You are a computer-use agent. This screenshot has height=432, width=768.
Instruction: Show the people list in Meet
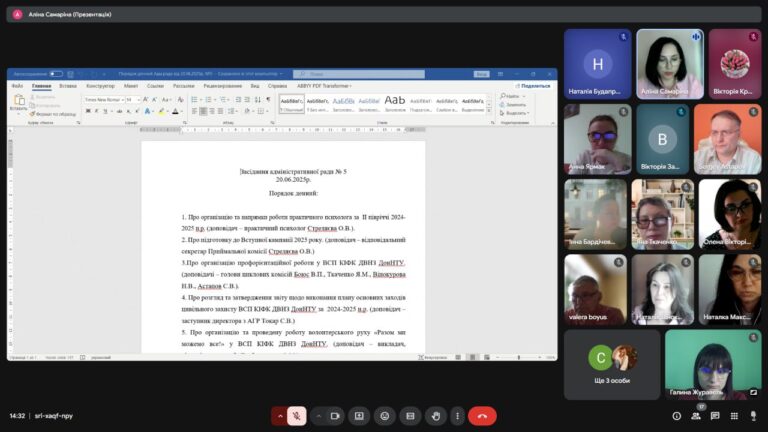696,416
